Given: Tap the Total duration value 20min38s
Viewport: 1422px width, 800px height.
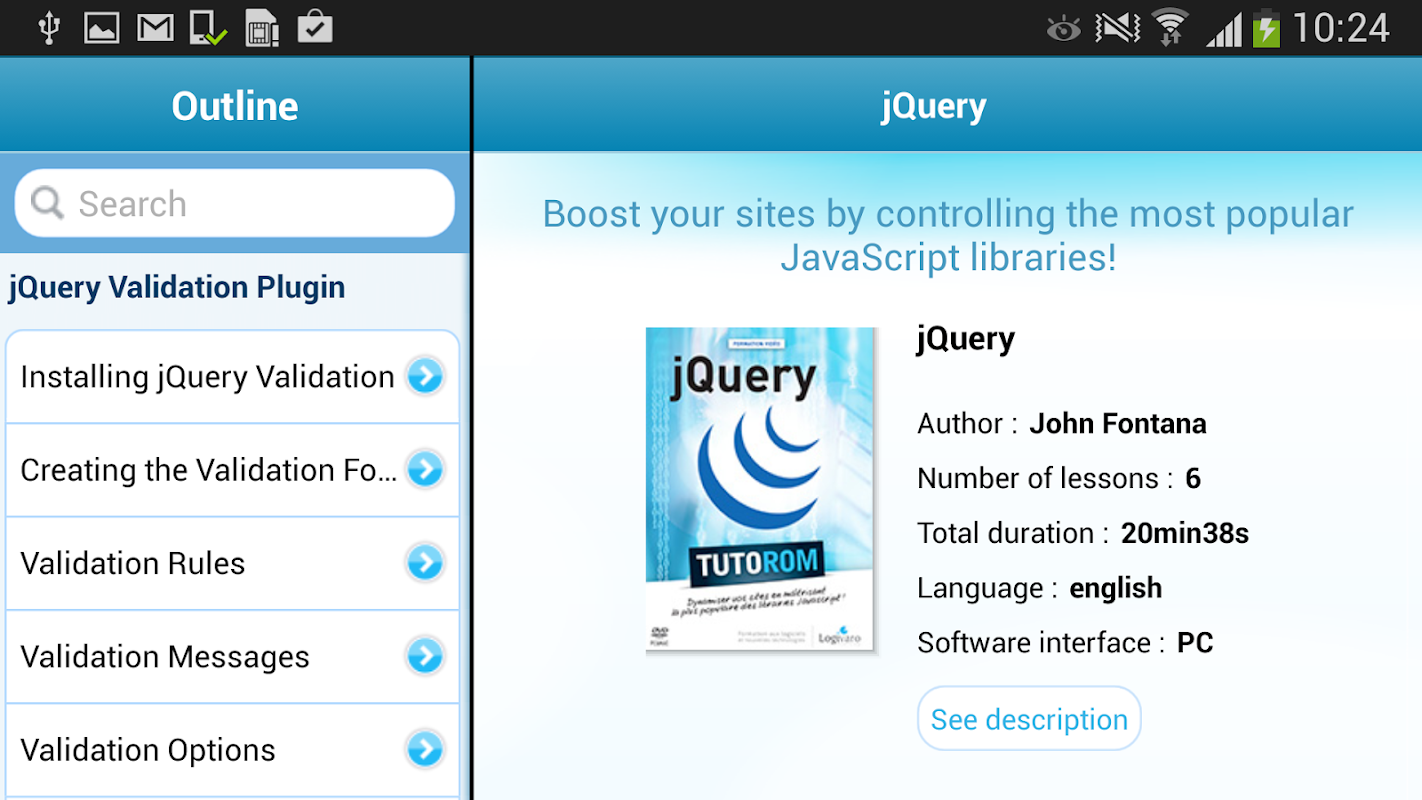Looking at the screenshot, I should click(x=1185, y=534).
